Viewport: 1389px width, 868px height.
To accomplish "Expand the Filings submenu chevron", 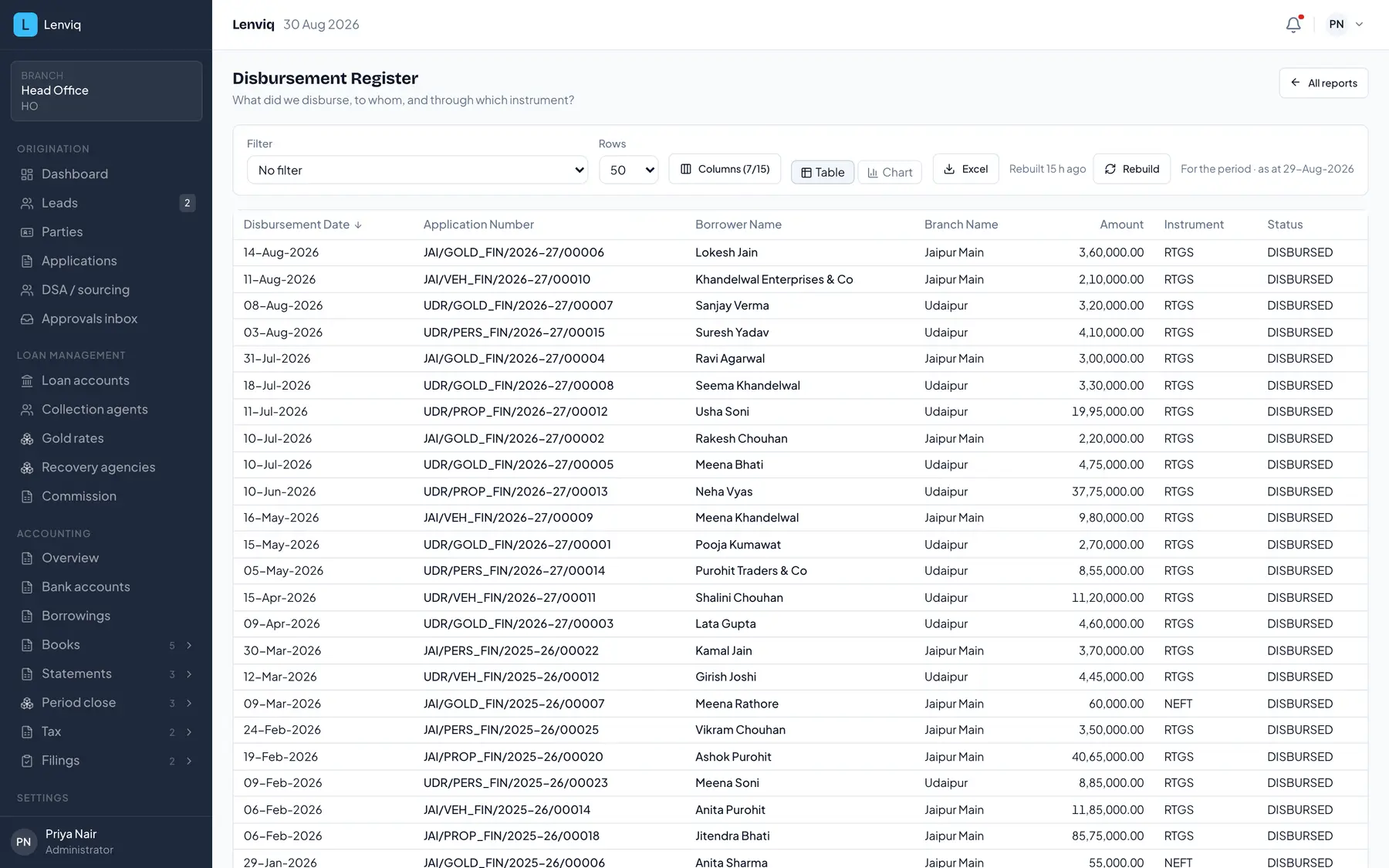I will click(x=189, y=762).
